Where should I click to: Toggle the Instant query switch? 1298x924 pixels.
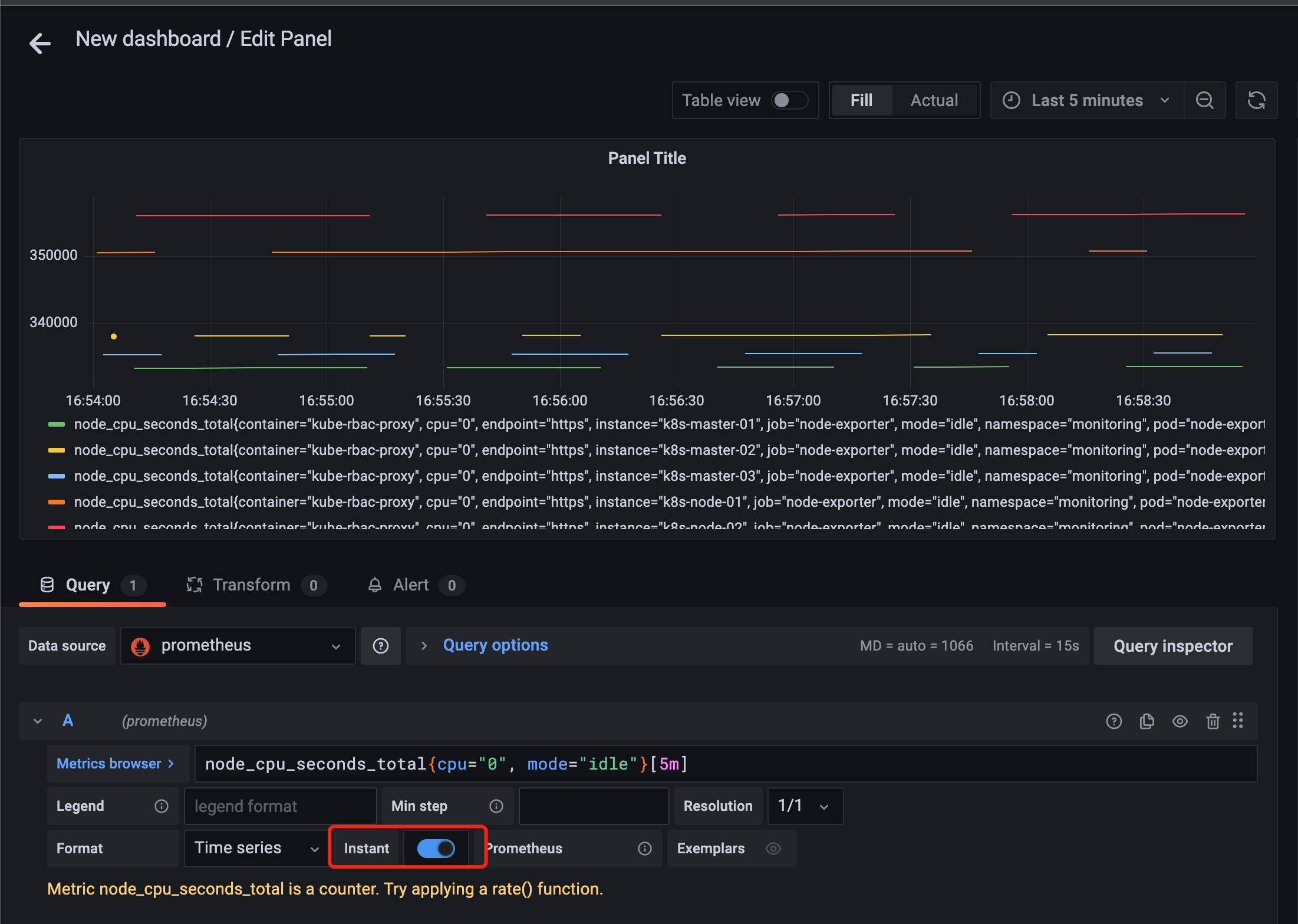pyautogui.click(x=436, y=849)
